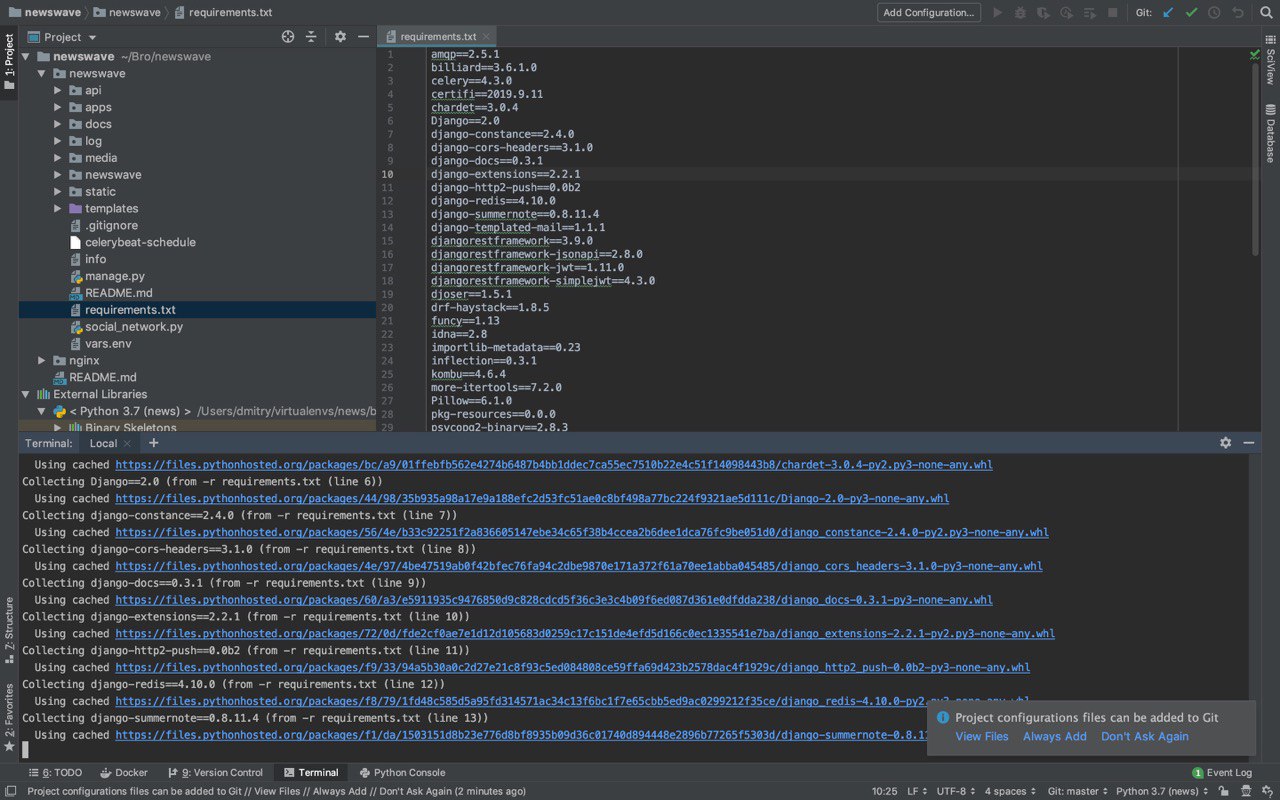Image resolution: width=1280 pixels, height=800 pixels.
Task: Click Don't Ask Again in notification
Action: coord(1145,736)
